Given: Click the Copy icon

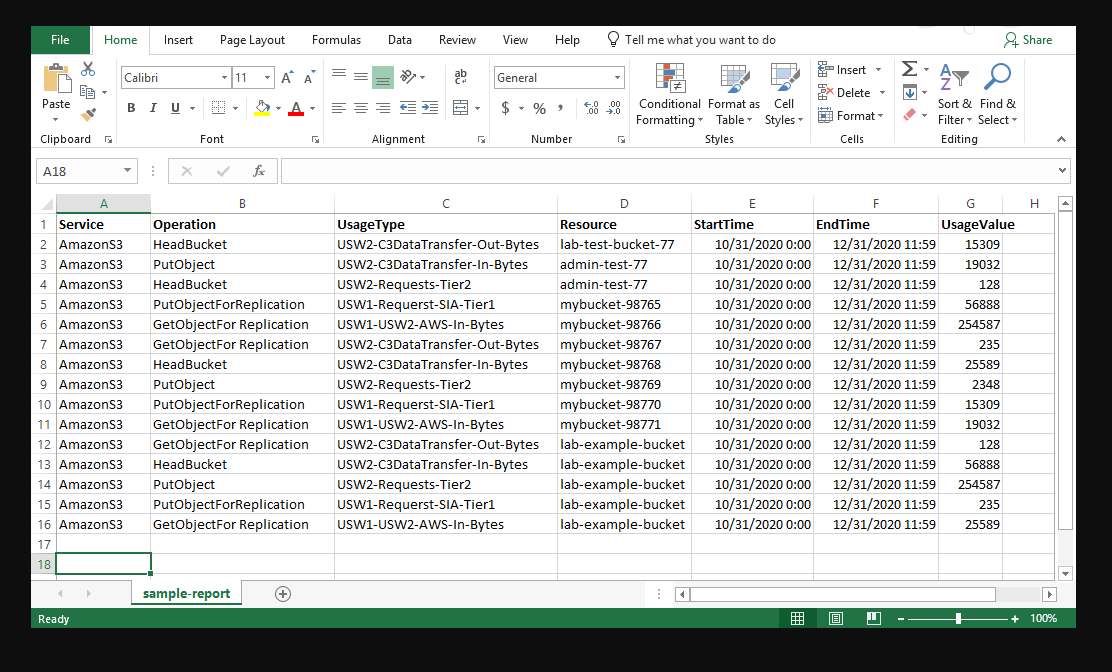Looking at the screenshot, I should (87, 92).
